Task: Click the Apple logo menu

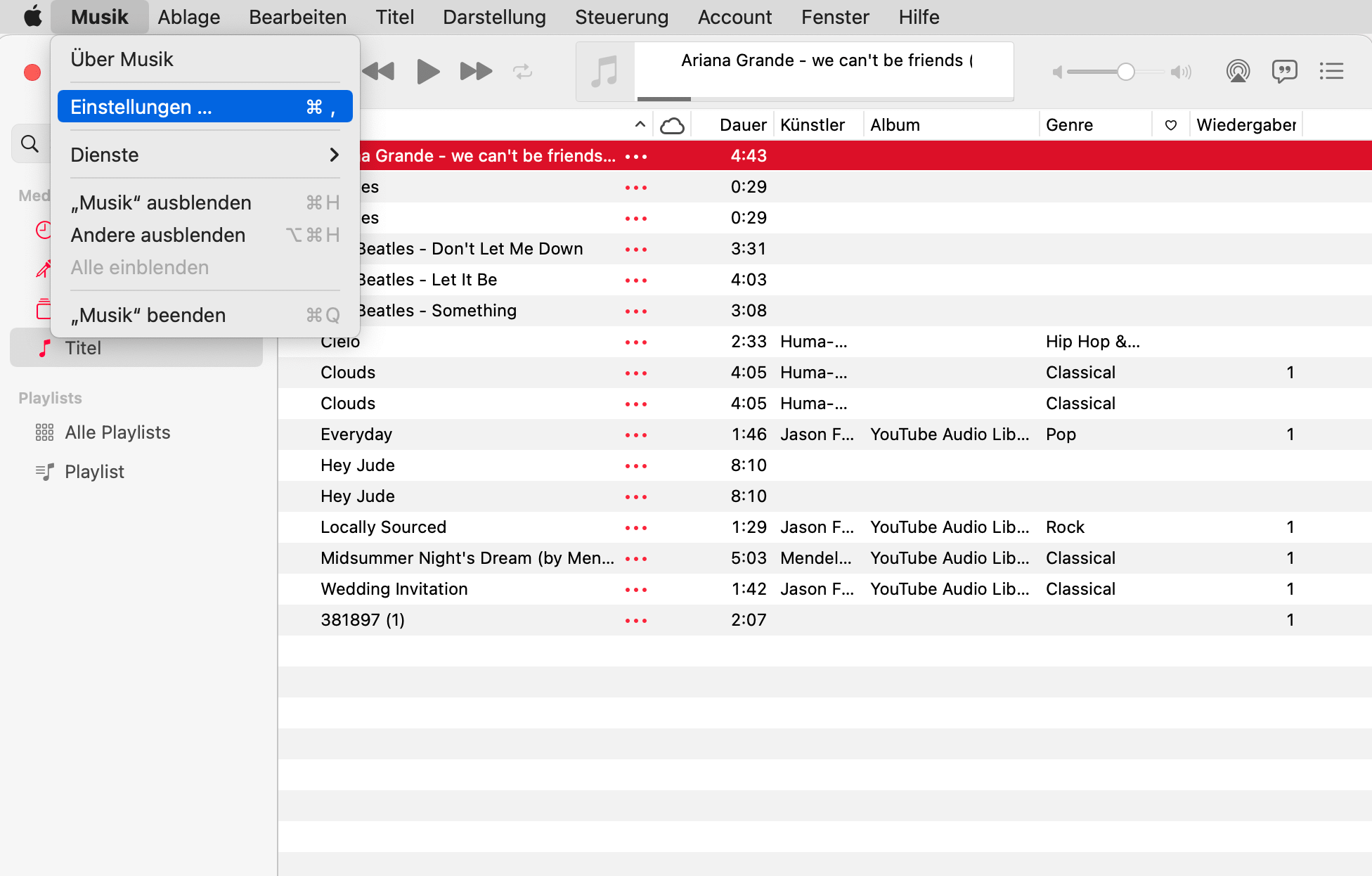Action: pos(32,17)
